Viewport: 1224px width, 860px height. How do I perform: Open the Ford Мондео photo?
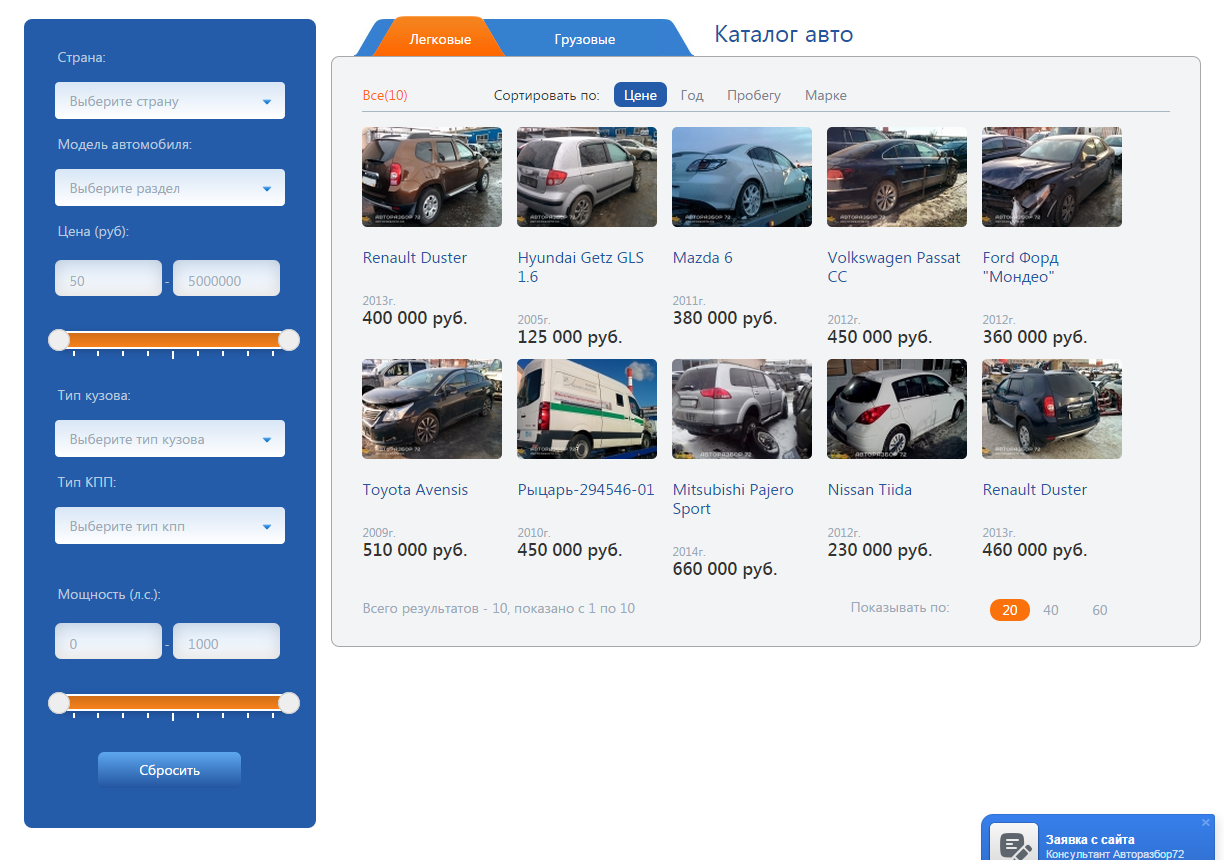click(x=1052, y=177)
